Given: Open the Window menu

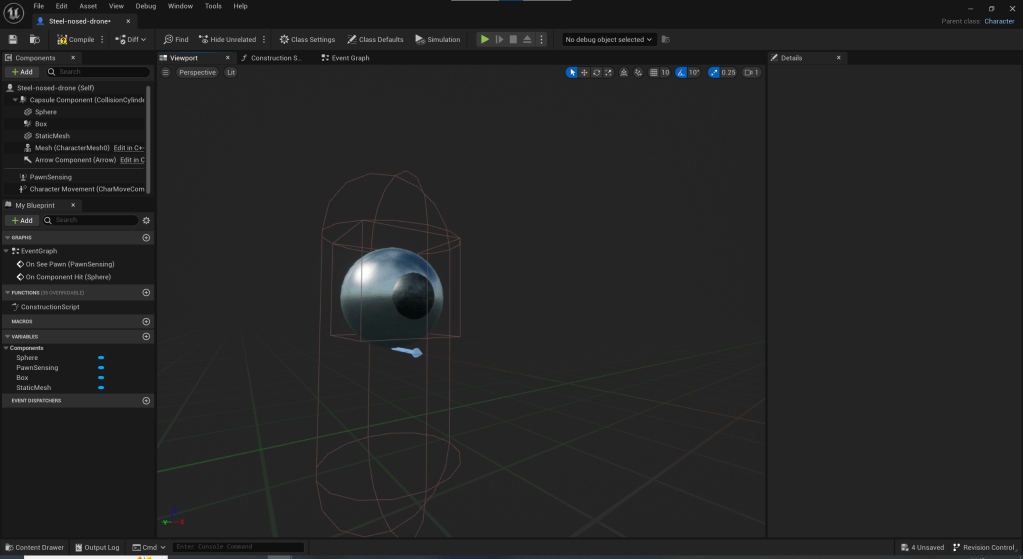Looking at the screenshot, I should coord(180,6).
